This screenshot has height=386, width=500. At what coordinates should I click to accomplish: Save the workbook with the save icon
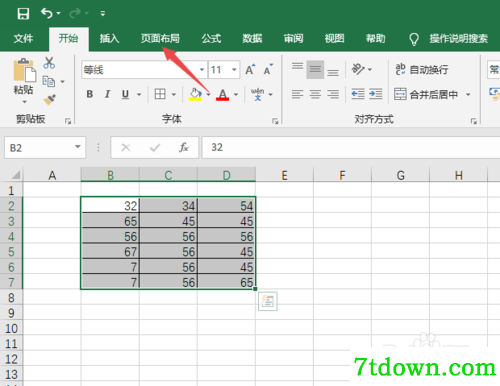pyautogui.click(x=23, y=14)
